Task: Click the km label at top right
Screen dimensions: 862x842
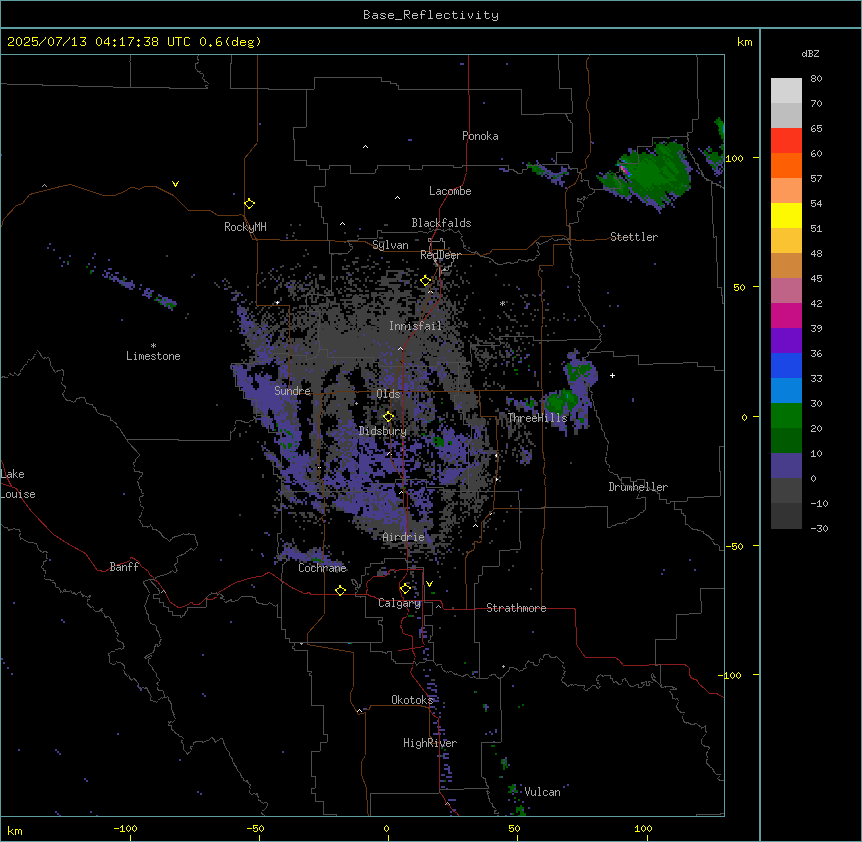Action: tap(744, 42)
